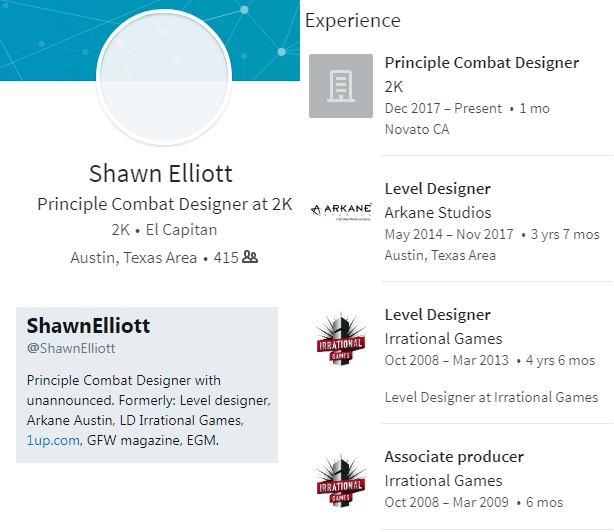Click the headline Principle Combat Designer at 2K
The width and height of the screenshot is (614, 532).
tap(164, 204)
